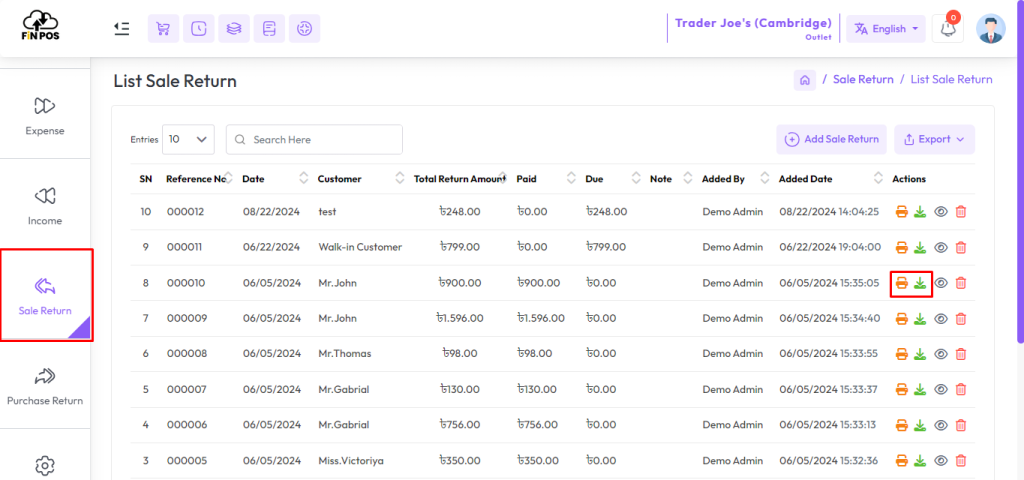Delete sale return 000010
The image size is (1024, 480).
point(961,283)
